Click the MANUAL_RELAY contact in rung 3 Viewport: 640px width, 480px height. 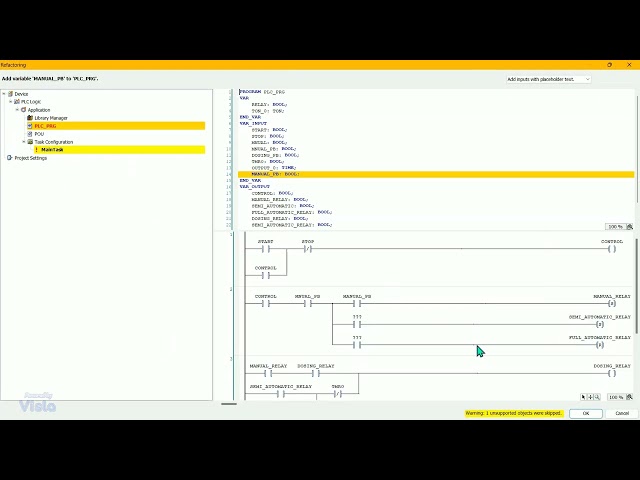point(268,373)
